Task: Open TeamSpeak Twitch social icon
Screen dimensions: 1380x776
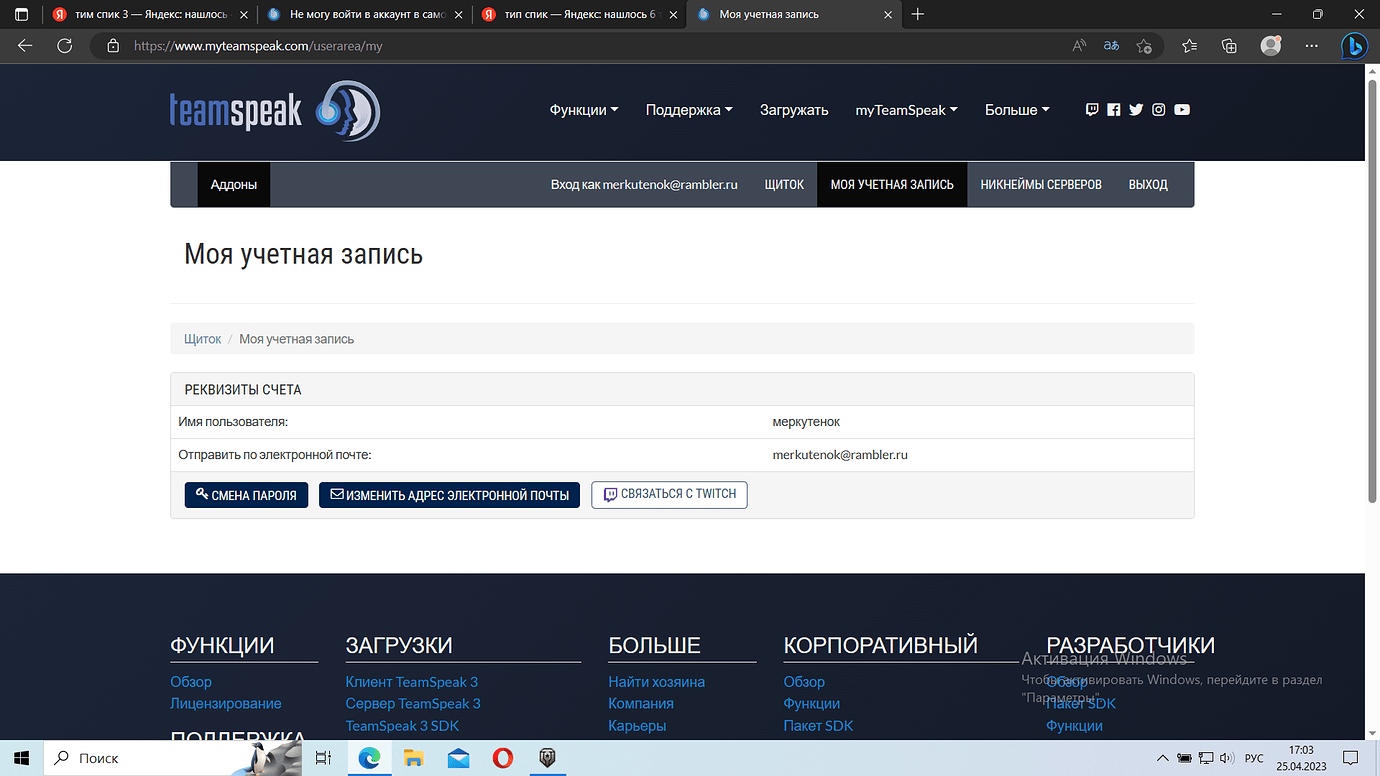Action: 1092,110
